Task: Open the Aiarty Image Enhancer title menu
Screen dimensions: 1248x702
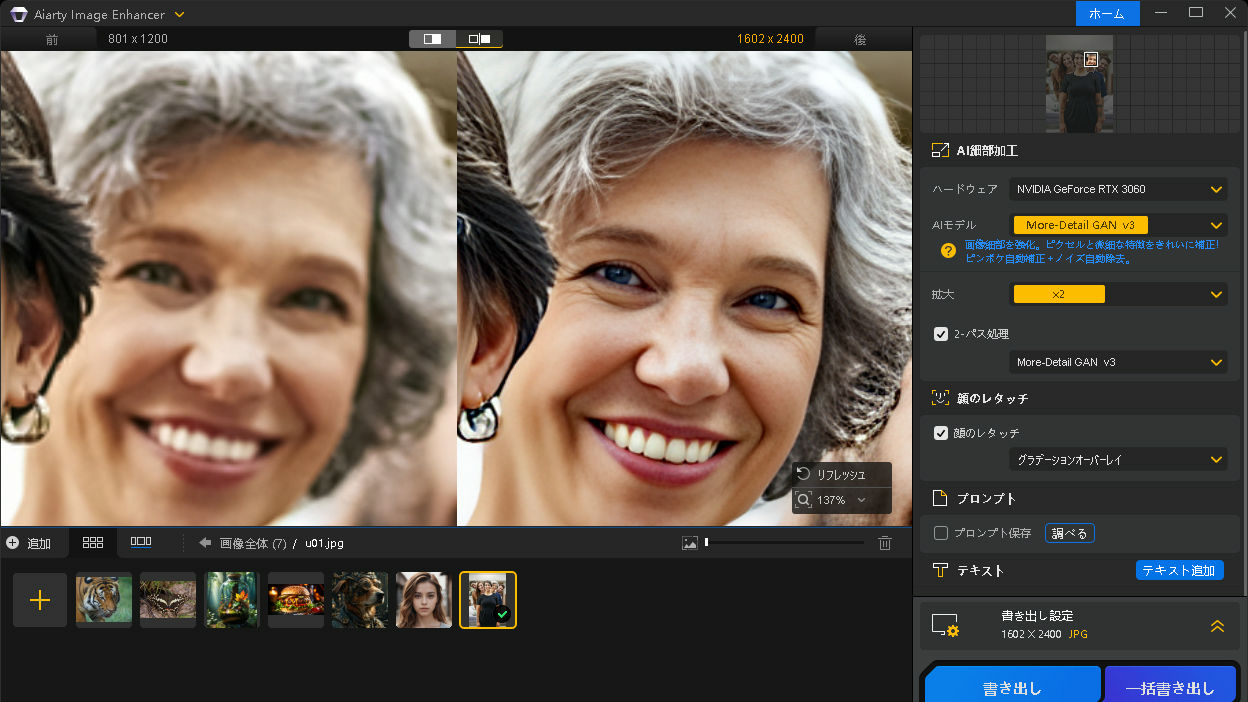Action: coord(179,14)
